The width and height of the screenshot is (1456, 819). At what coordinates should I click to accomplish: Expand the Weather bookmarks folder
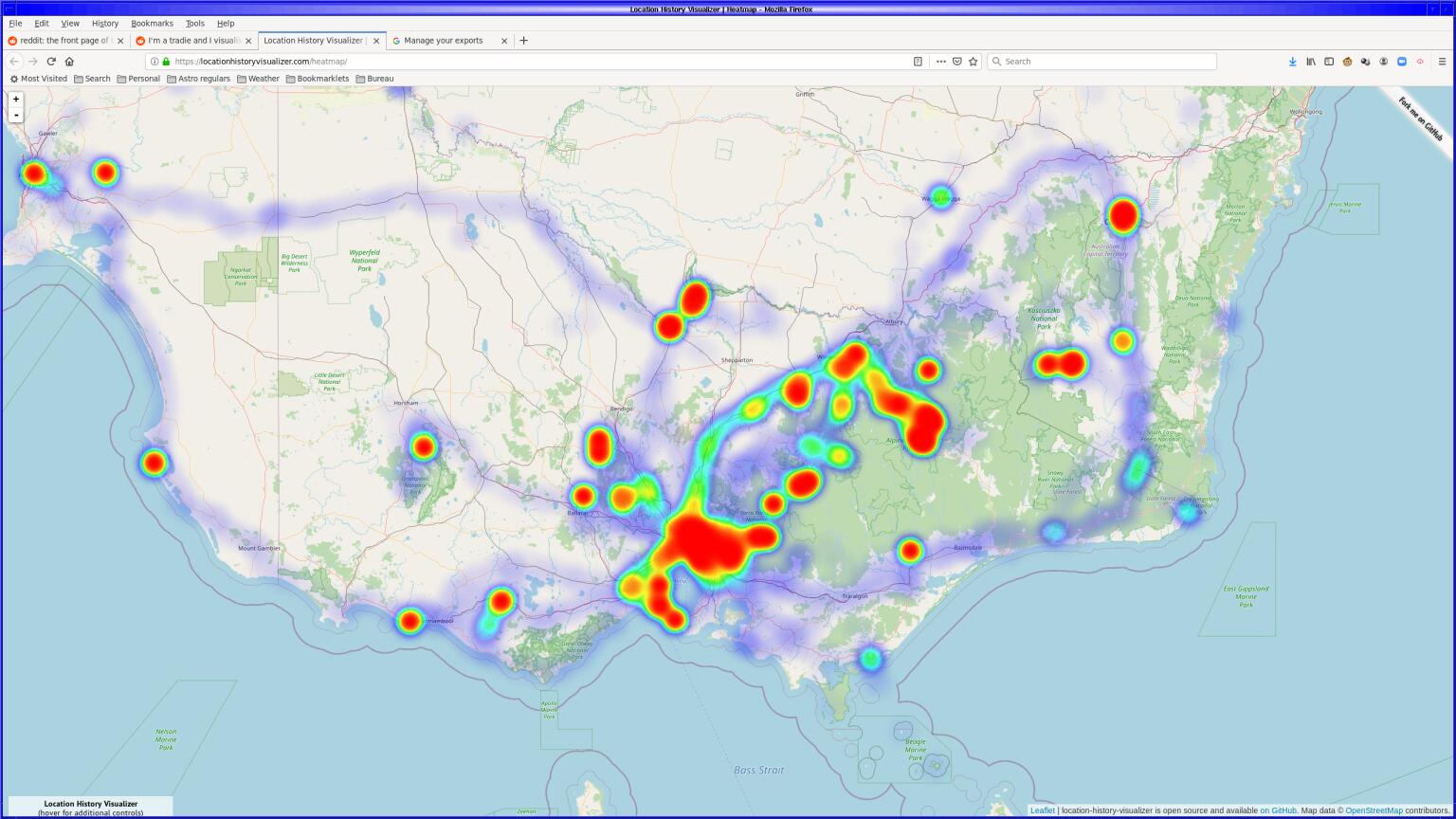point(258,79)
